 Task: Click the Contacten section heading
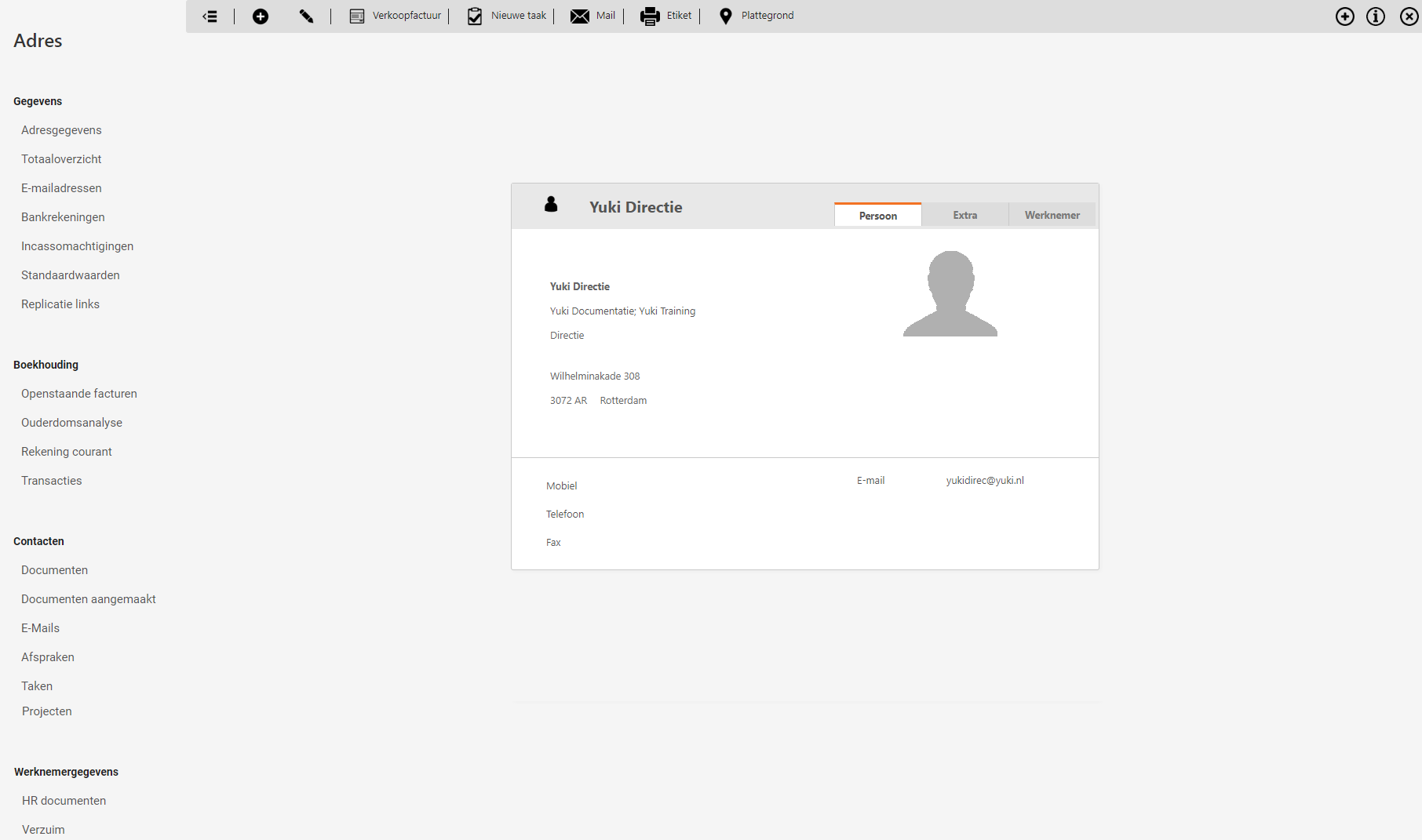coord(38,541)
